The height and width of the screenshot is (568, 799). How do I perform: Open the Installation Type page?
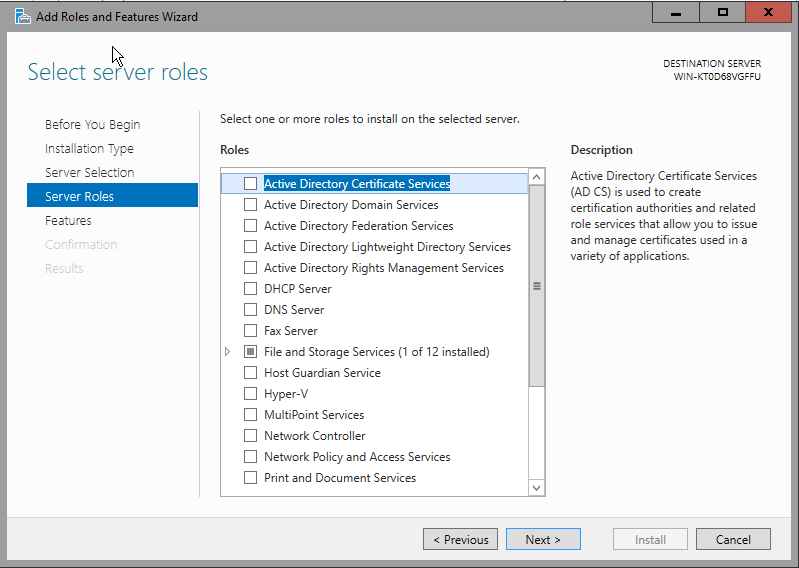click(x=89, y=149)
